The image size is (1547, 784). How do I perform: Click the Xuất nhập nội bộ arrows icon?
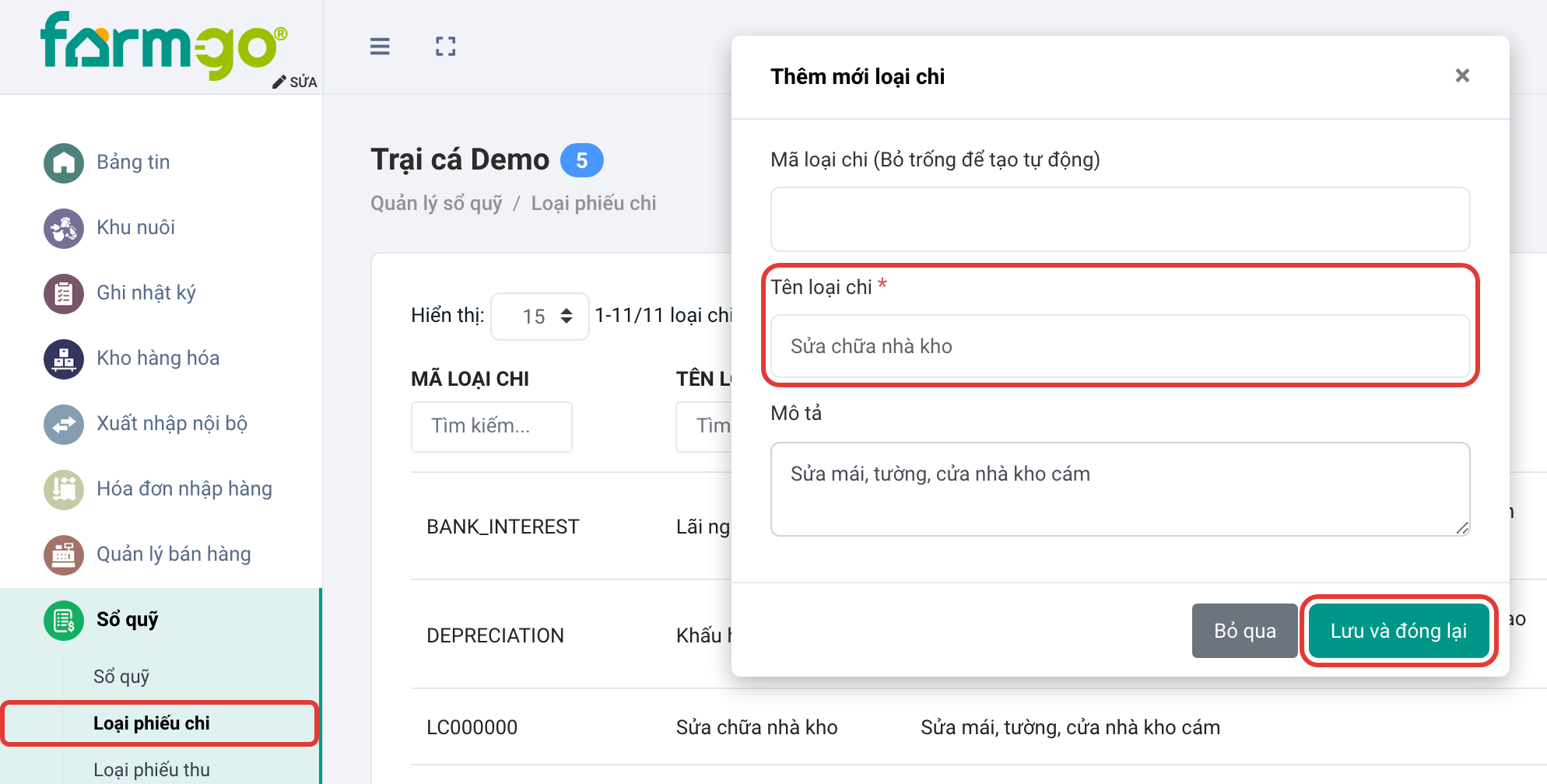(x=64, y=424)
